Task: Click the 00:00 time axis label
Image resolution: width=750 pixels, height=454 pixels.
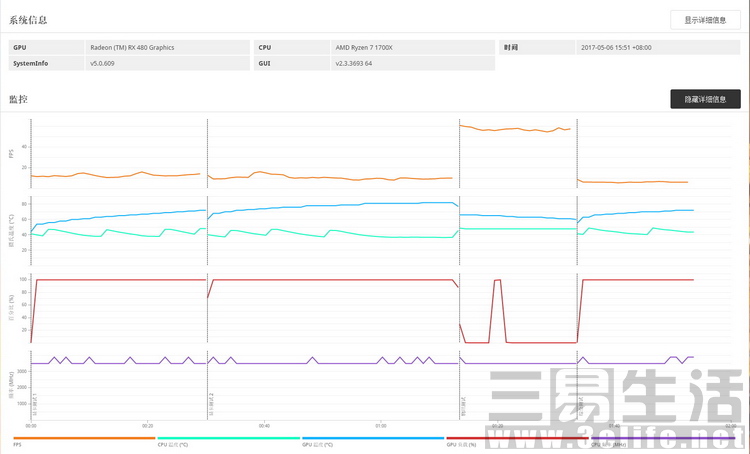Action: coord(31,425)
